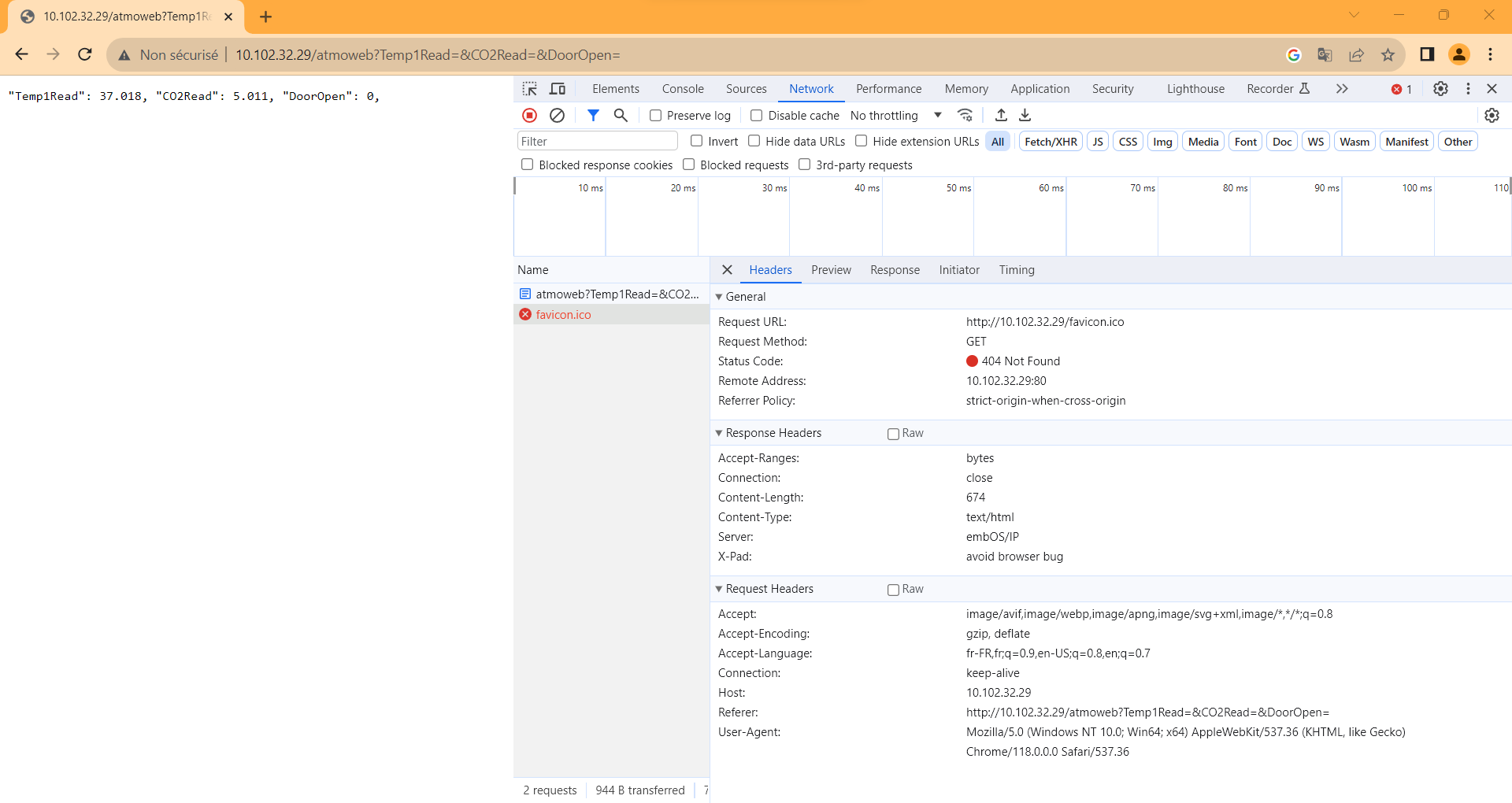Viewport: 1512px width, 803px height.
Task: Toggle the device toolbar icon
Action: point(558,89)
